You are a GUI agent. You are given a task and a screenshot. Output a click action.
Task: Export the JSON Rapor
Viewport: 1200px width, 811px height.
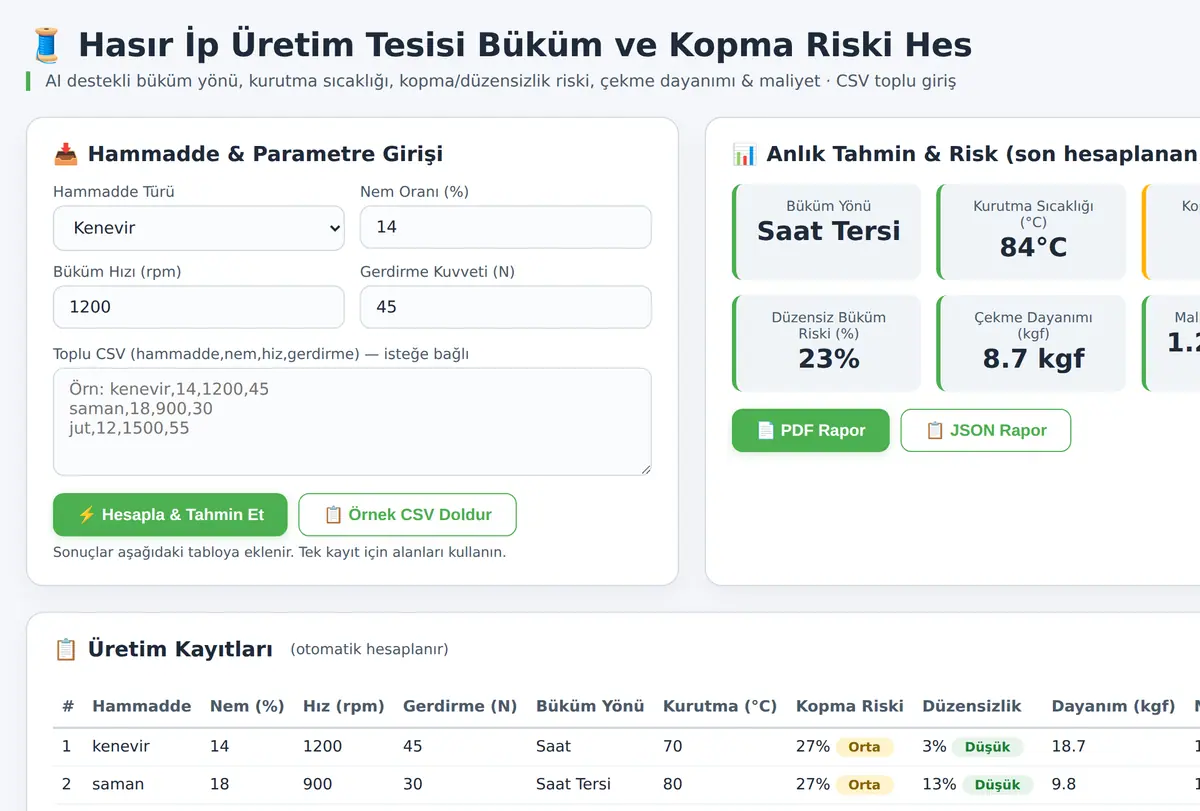click(986, 430)
